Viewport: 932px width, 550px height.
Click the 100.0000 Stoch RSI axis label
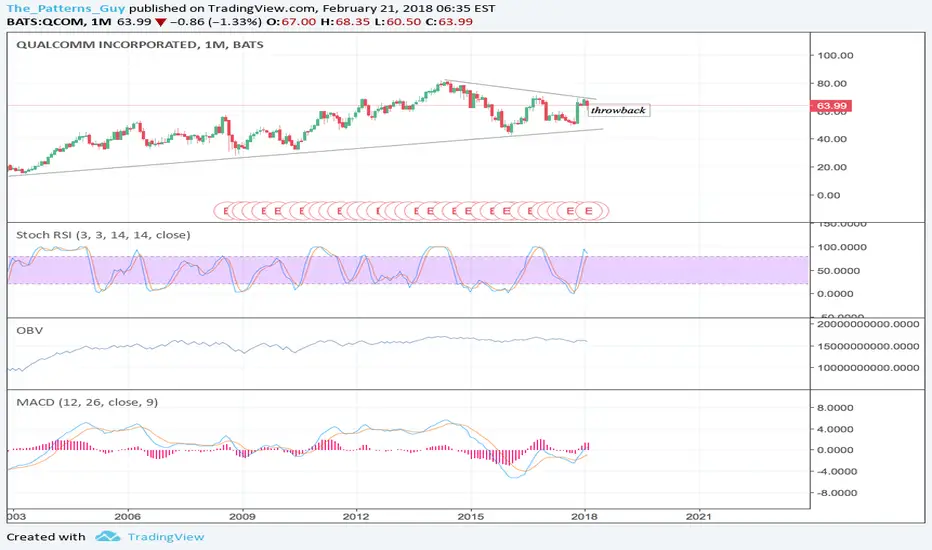tap(842, 247)
